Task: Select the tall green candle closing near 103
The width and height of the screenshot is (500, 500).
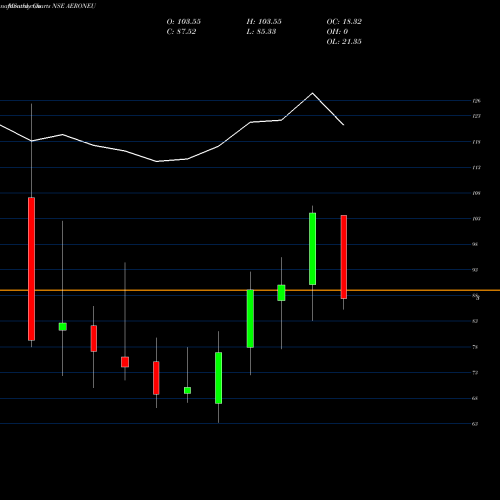Action: click(313, 249)
